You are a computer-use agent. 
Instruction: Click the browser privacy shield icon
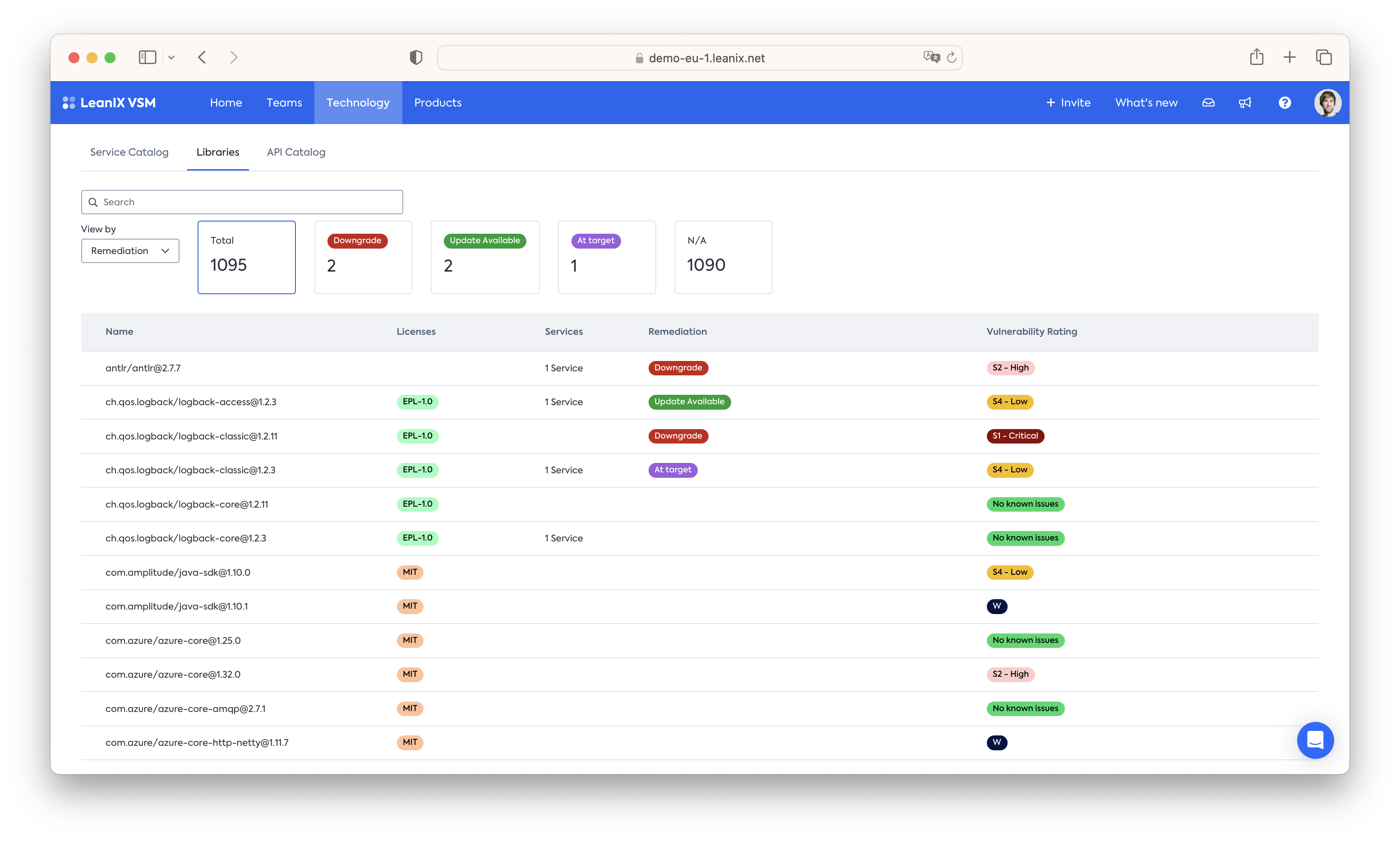click(x=416, y=57)
